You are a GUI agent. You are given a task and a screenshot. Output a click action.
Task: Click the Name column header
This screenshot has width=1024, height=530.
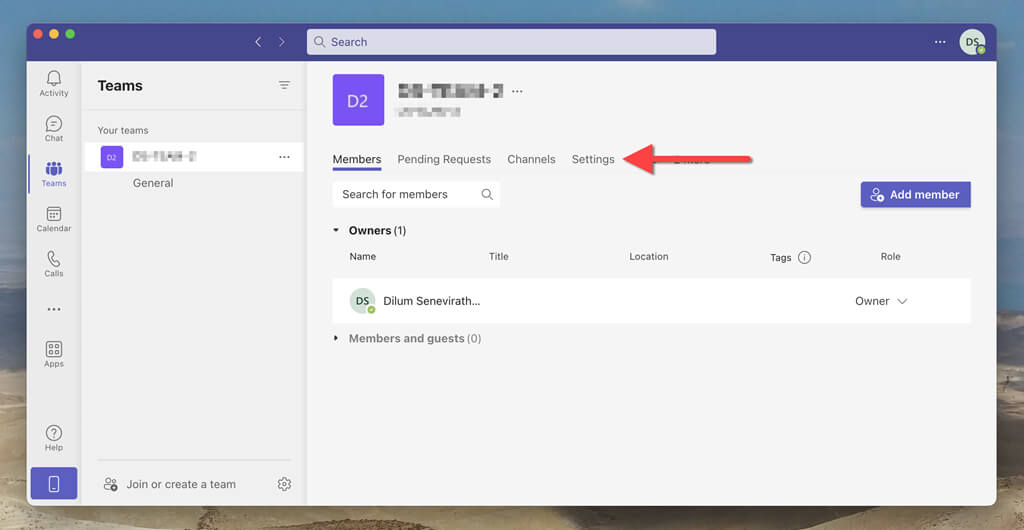(362, 257)
